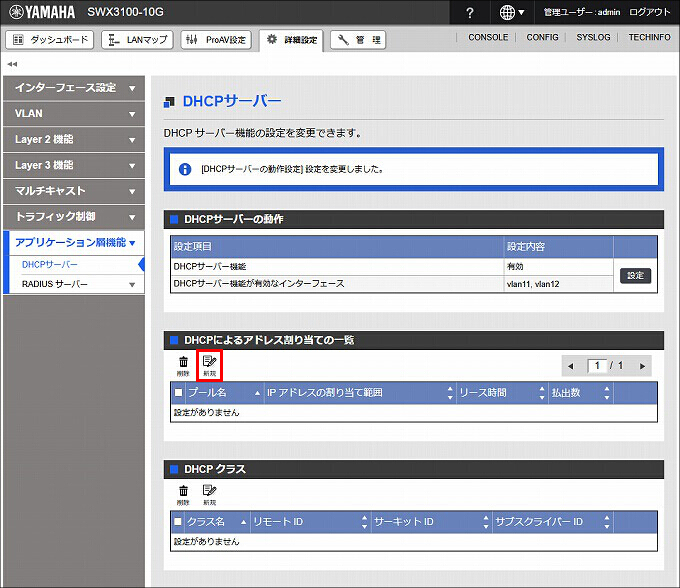
Task: Open the SYSLOG link
Action: pyautogui.click(x=593, y=37)
